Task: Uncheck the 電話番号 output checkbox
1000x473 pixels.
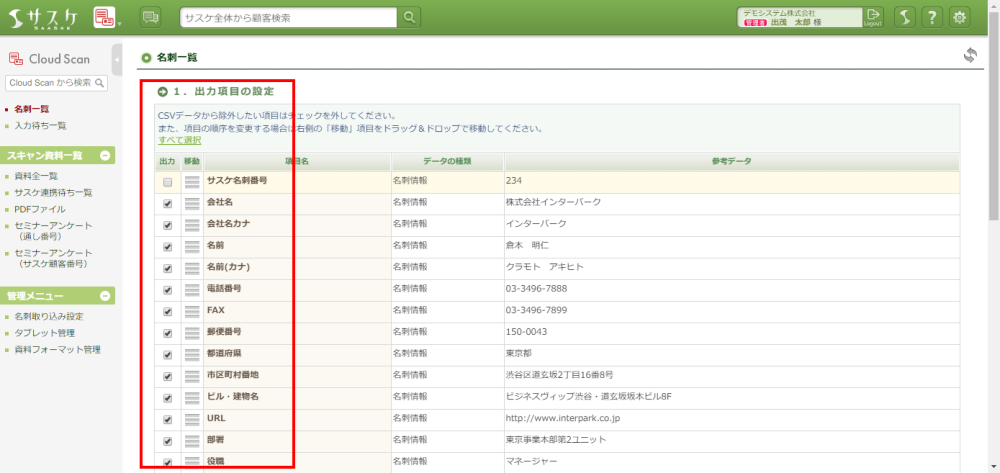Action: pos(168,290)
